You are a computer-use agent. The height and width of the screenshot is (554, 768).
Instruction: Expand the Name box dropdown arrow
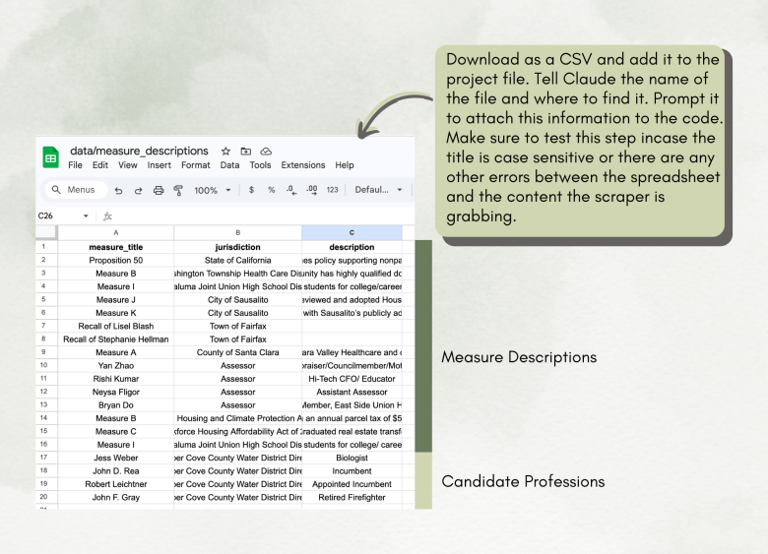point(86,216)
